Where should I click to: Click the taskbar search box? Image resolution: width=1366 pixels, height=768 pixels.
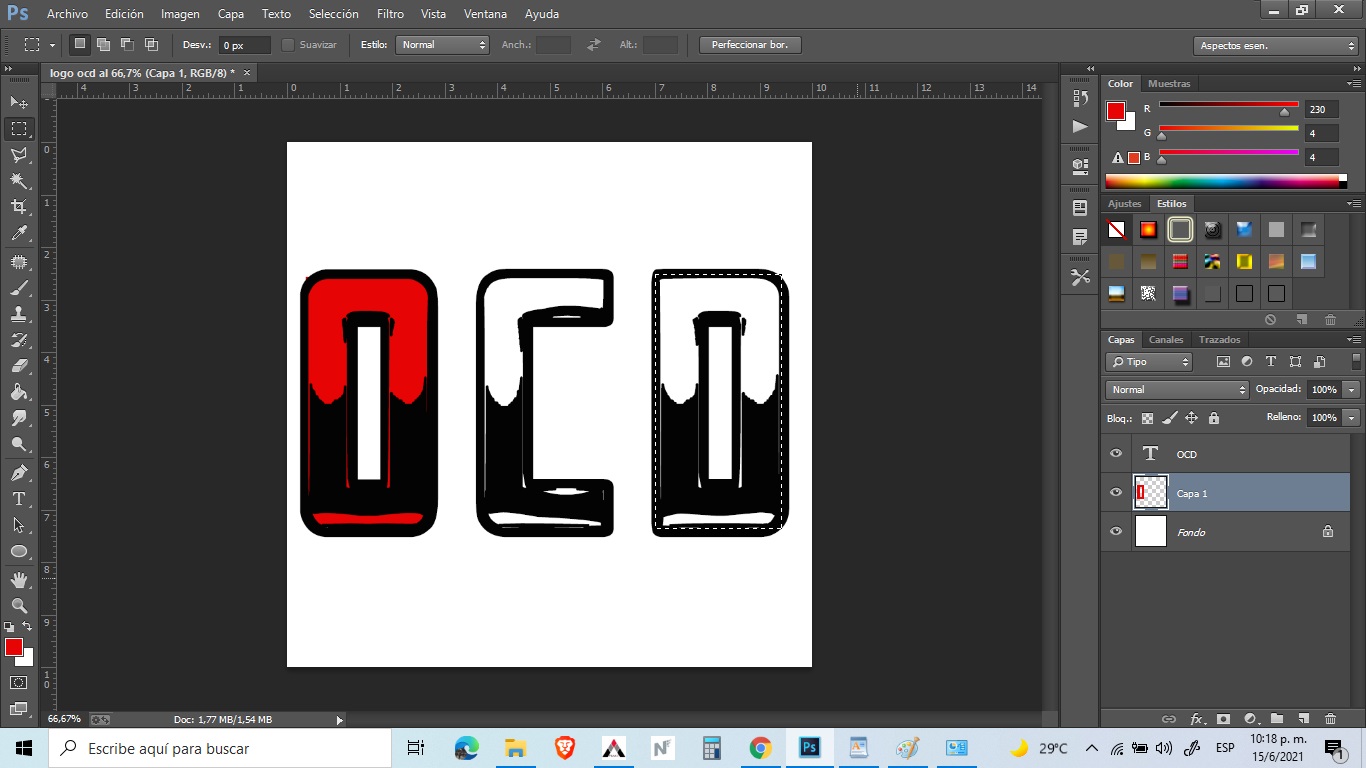[220, 748]
